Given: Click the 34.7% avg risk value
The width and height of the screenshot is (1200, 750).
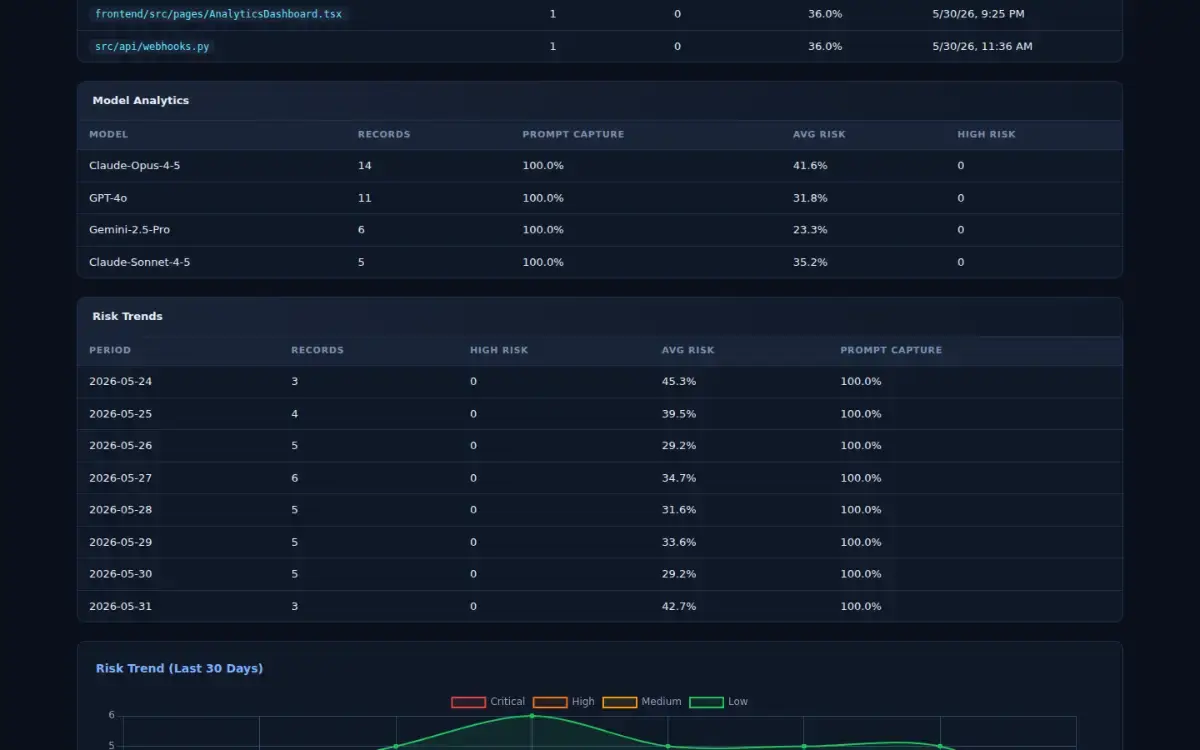Looking at the screenshot, I should point(679,478).
